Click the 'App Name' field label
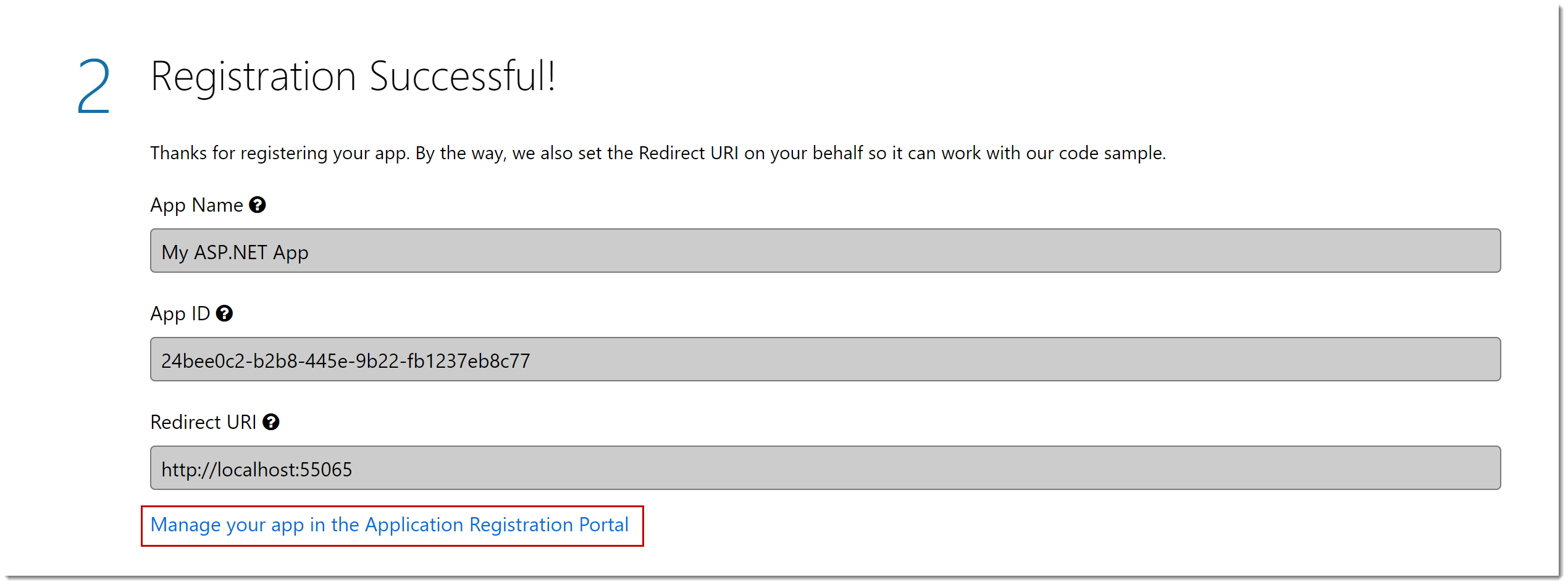Image resolution: width=1568 pixels, height=585 pixels. (196, 205)
